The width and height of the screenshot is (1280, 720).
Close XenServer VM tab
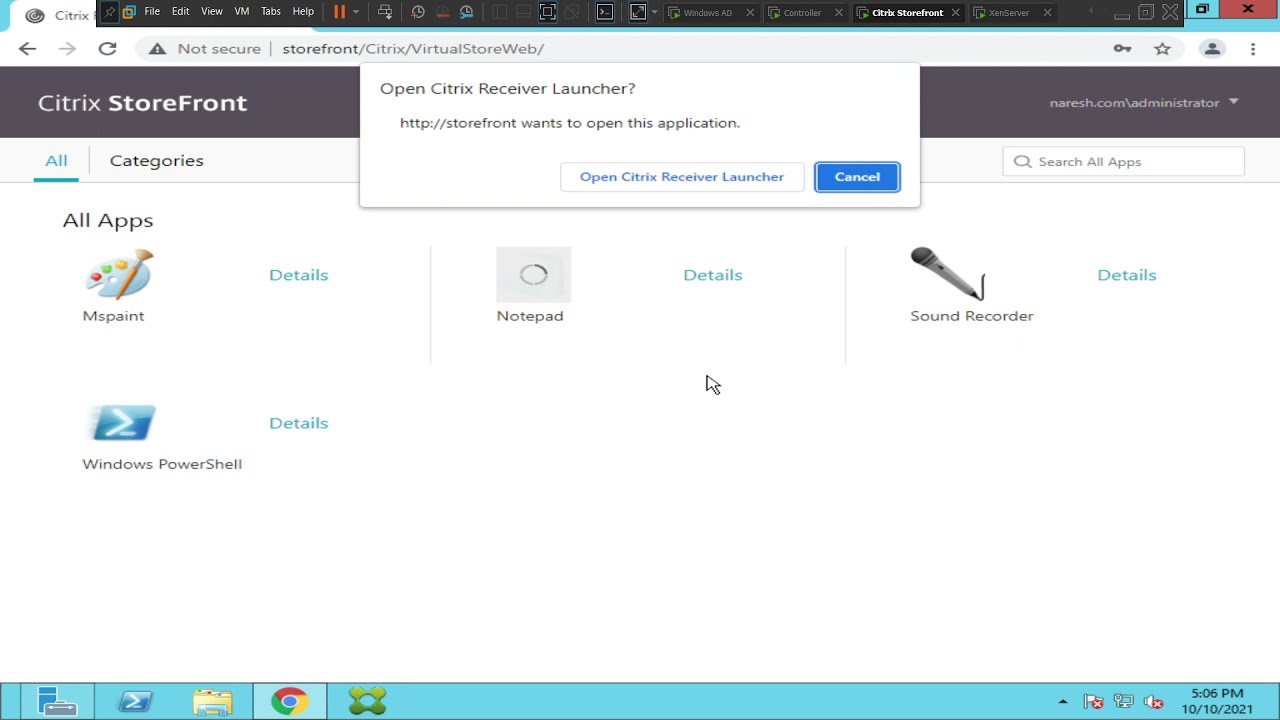[1047, 13]
